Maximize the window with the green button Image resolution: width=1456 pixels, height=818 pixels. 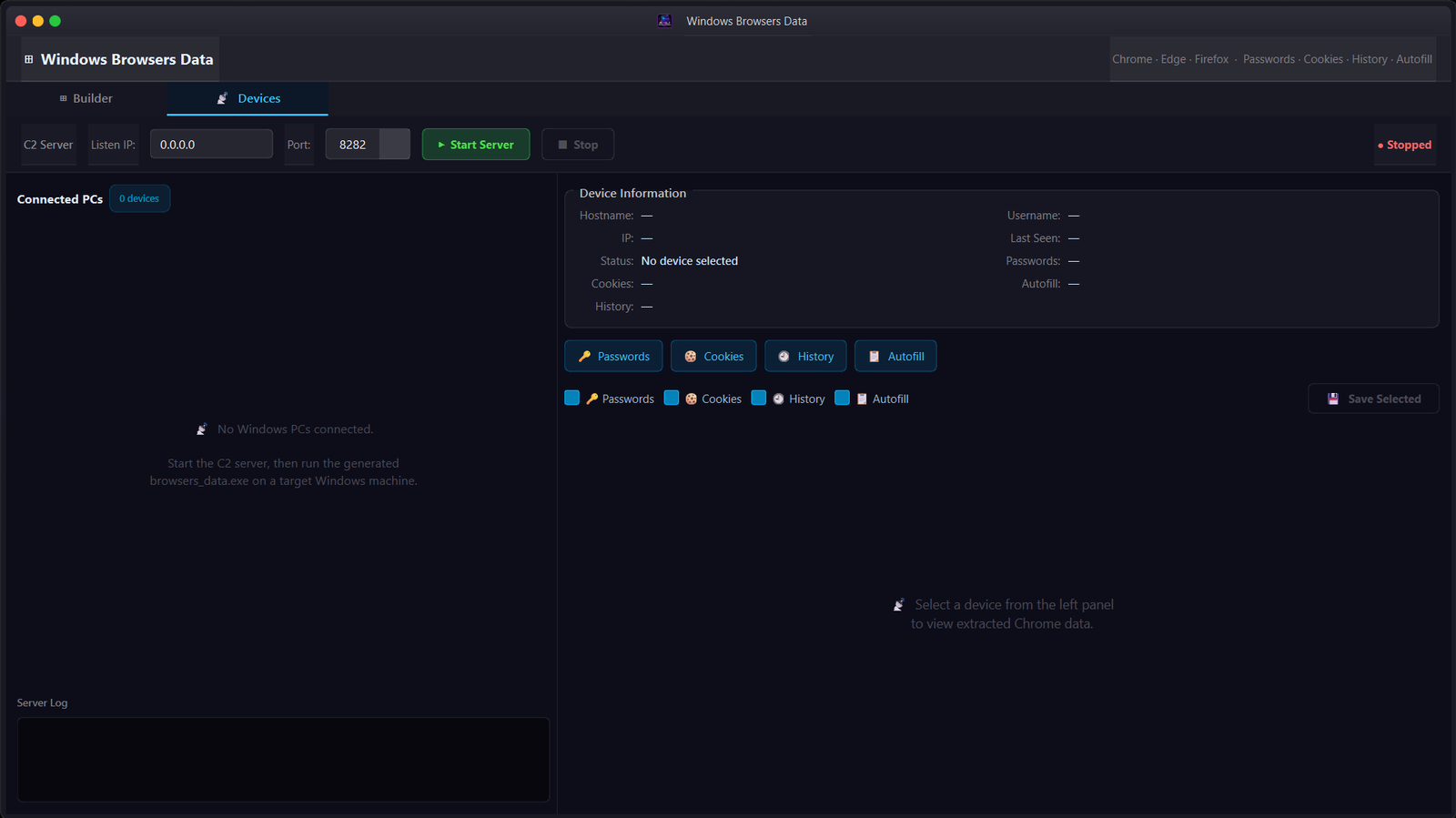(56, 21)
